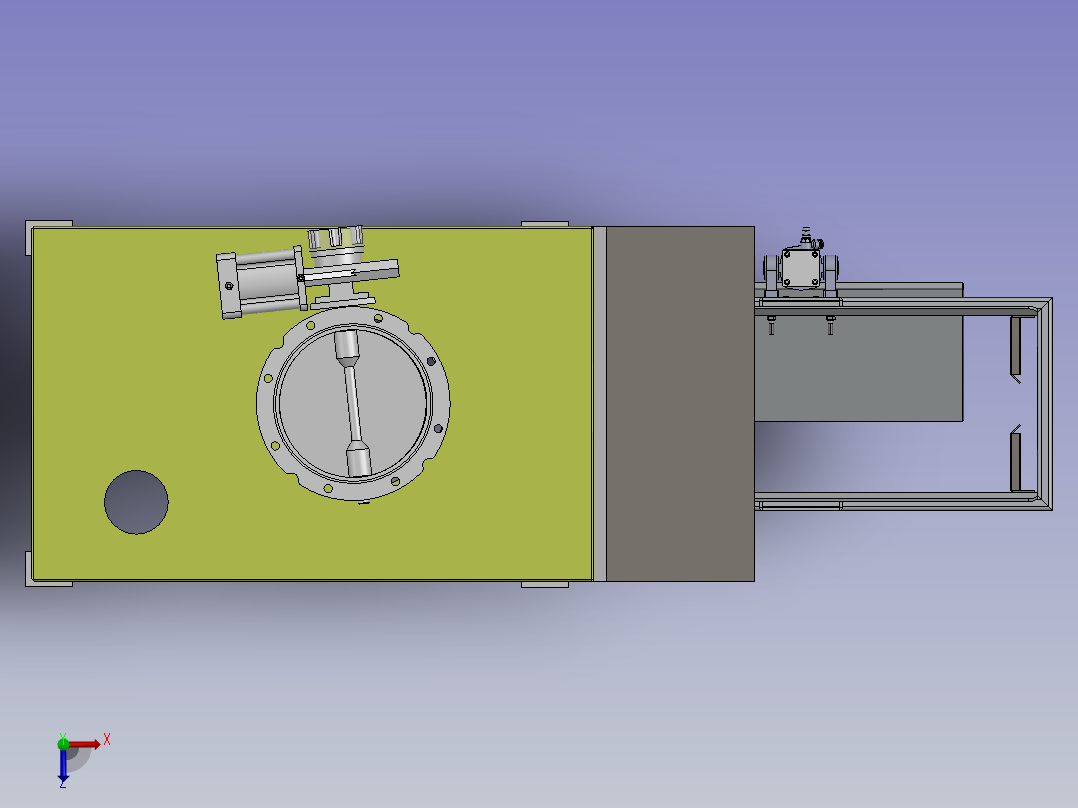This screenshot has height=808, width=1078.
Task: Select the butterfly valve disc stem
Action: pos(353,404)
